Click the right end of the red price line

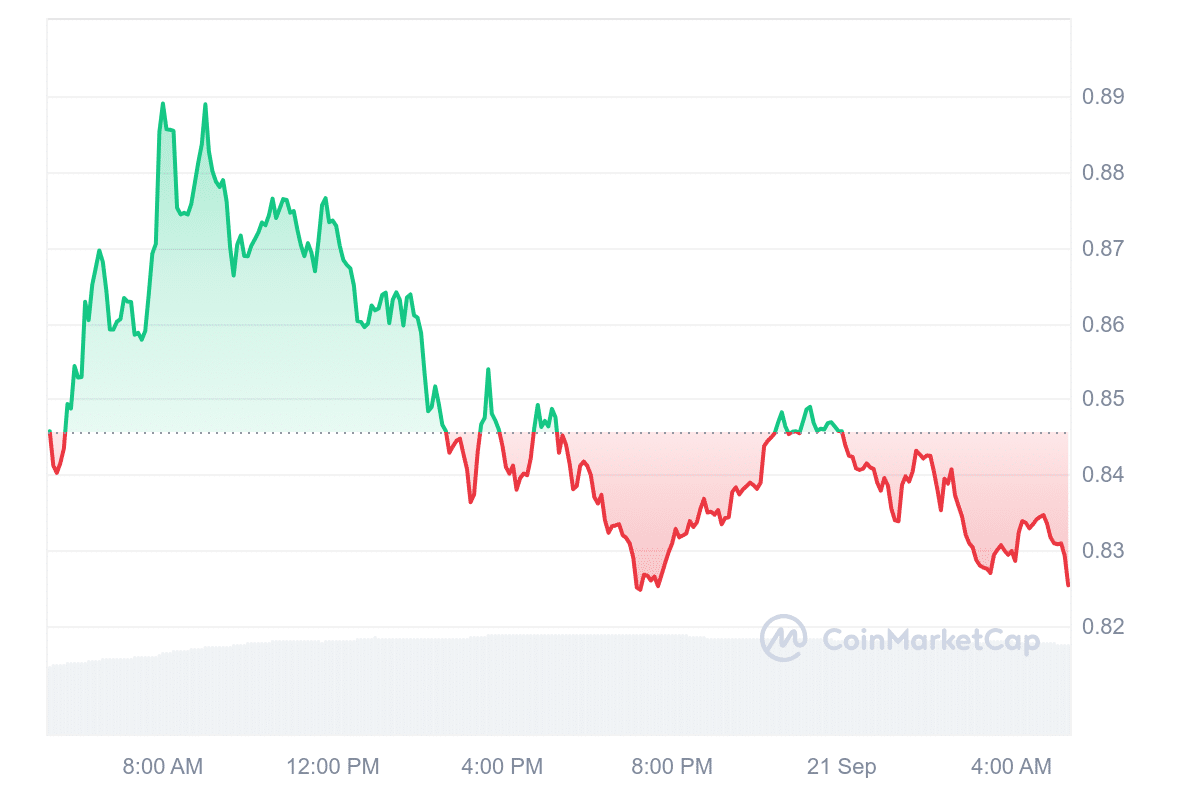click(x=1068, y=585)
